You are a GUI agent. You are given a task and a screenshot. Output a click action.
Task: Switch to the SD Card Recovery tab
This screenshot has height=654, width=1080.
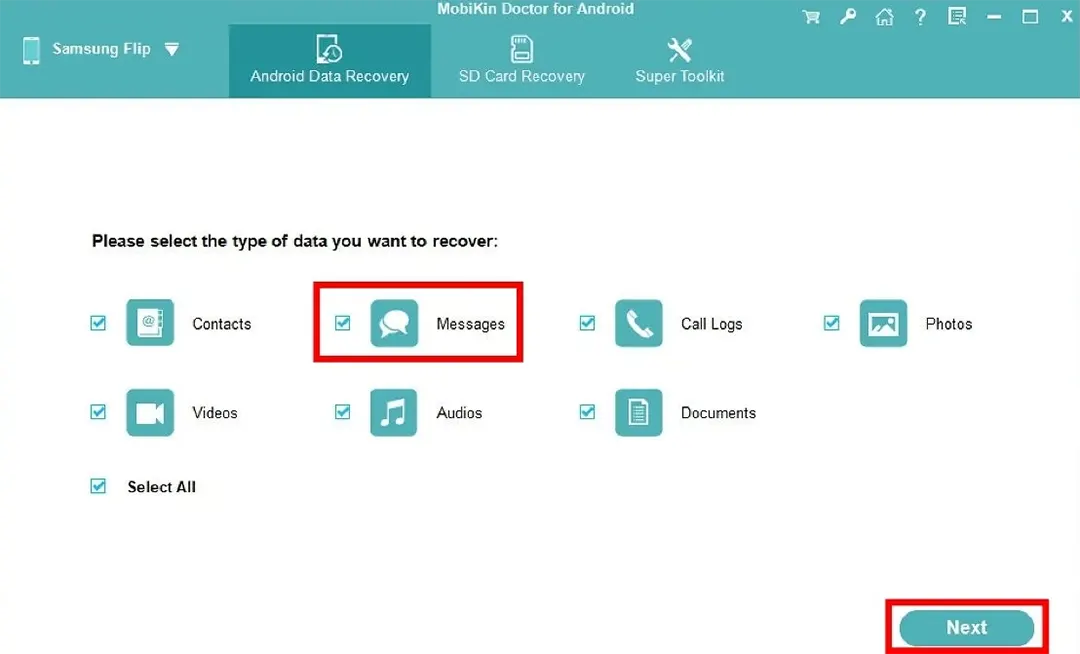pyautogui.click(x=520, y=60)
